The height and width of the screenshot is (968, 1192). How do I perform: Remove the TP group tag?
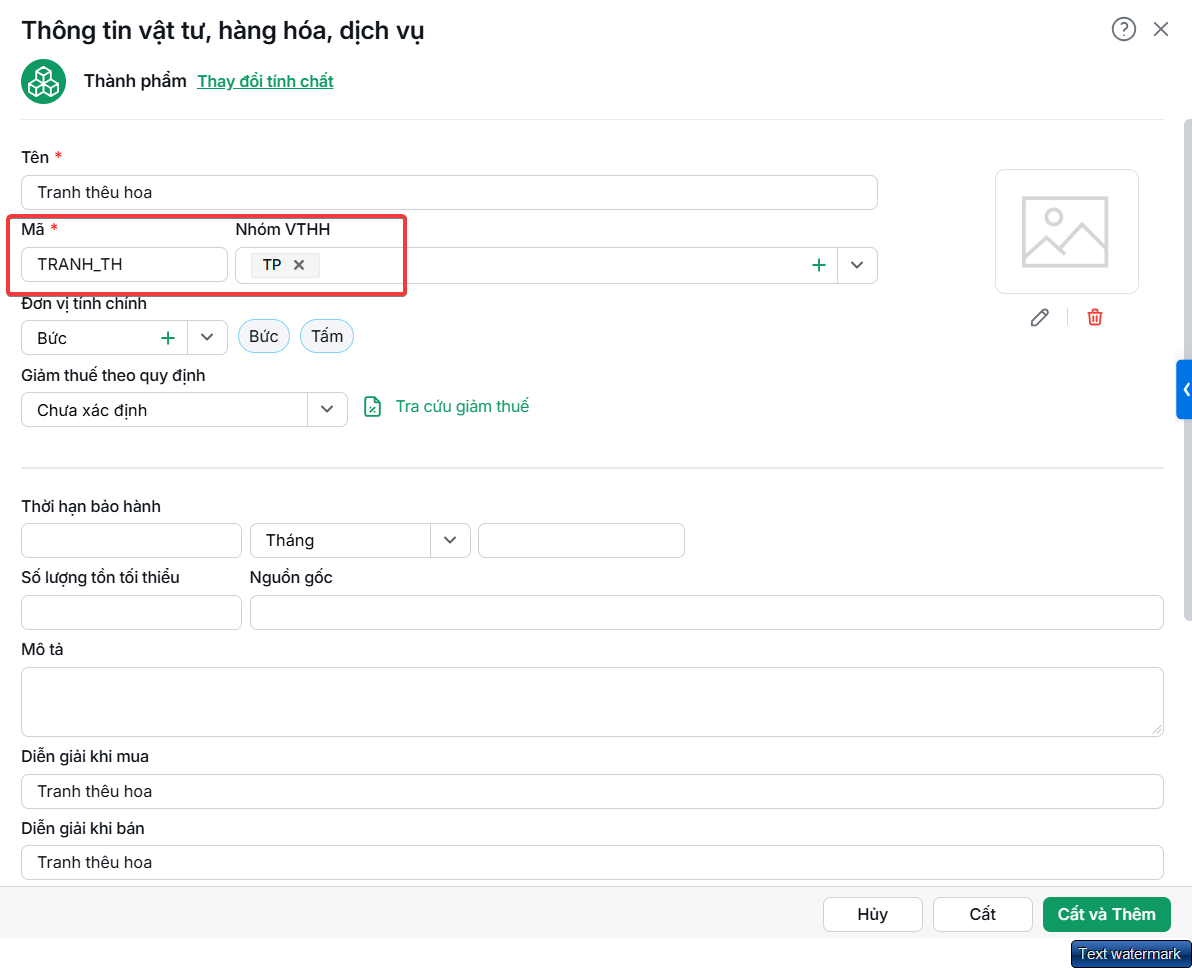pyautogui.click(x=299, y=265)
